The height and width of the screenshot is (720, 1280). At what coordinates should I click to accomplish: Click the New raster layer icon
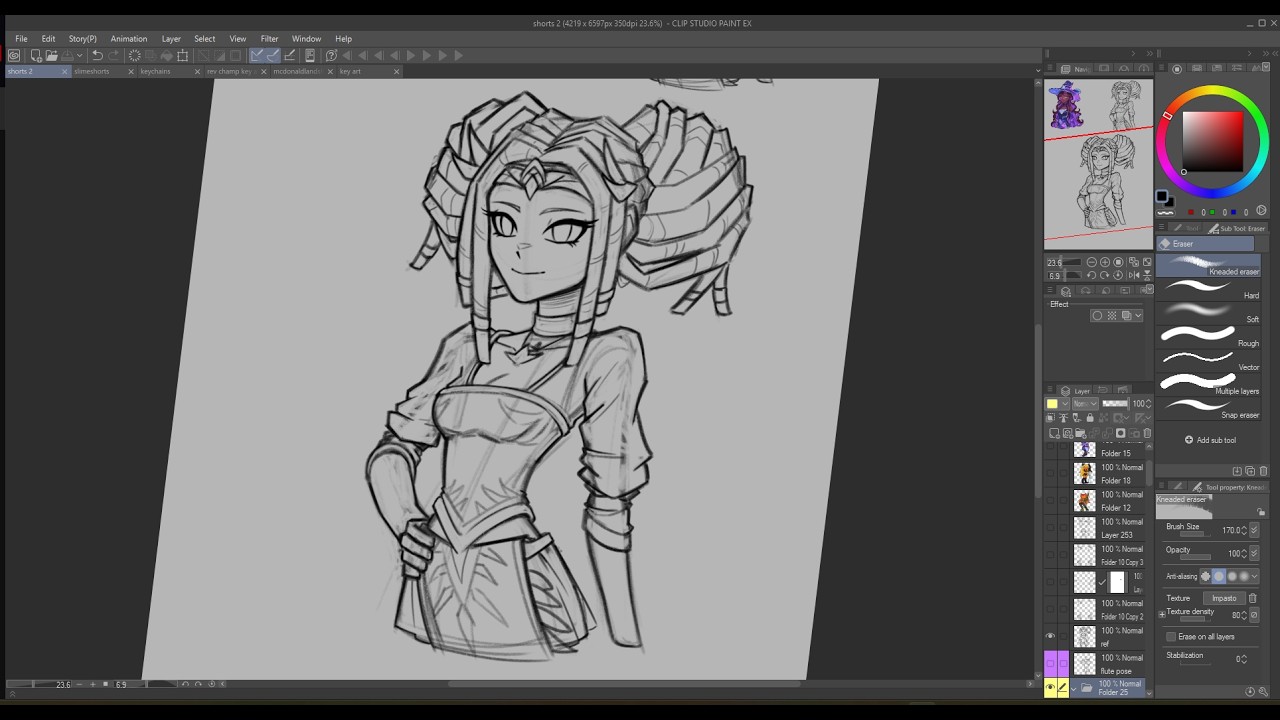[1054, 433]
